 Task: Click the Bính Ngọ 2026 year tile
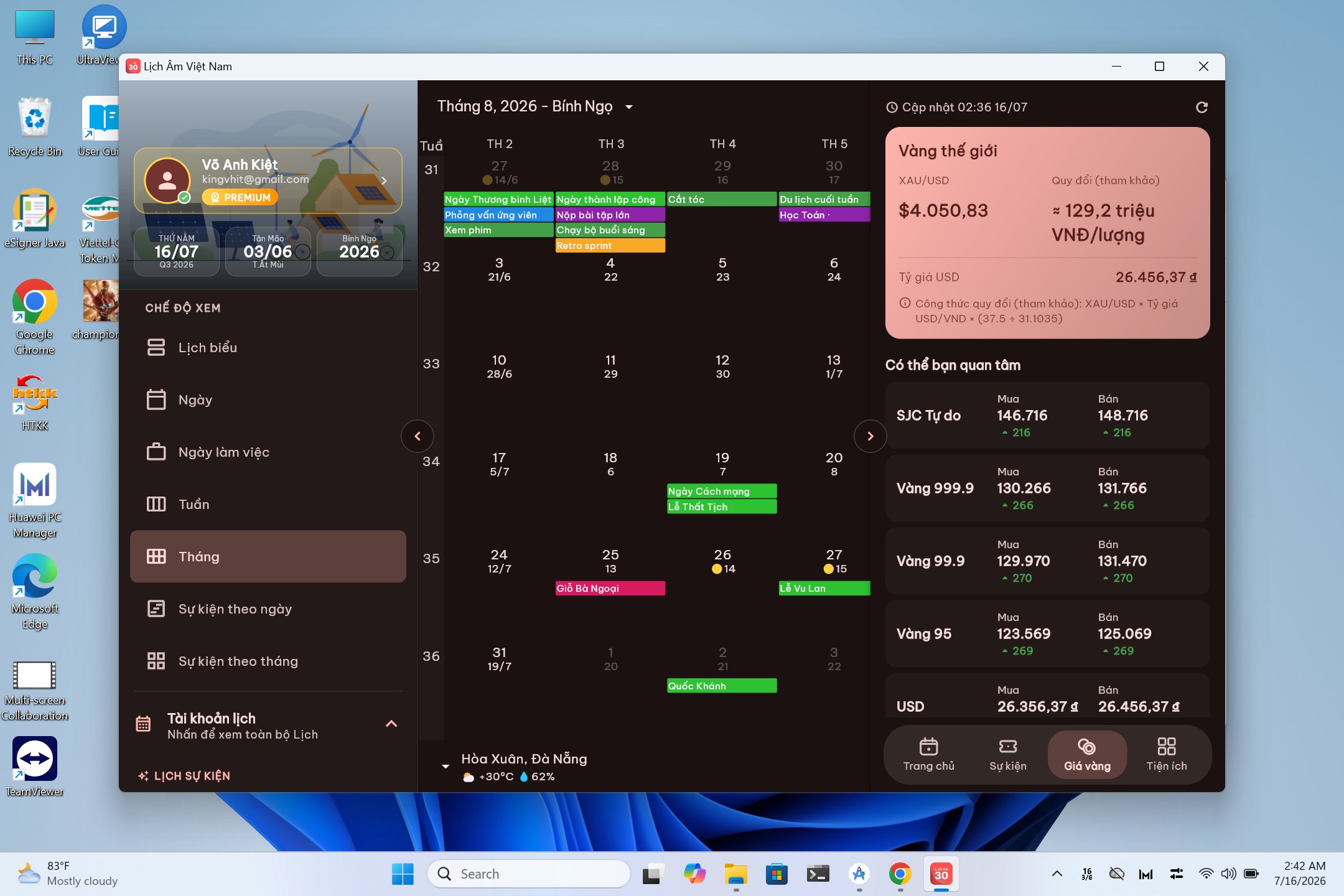click(359, 251)
